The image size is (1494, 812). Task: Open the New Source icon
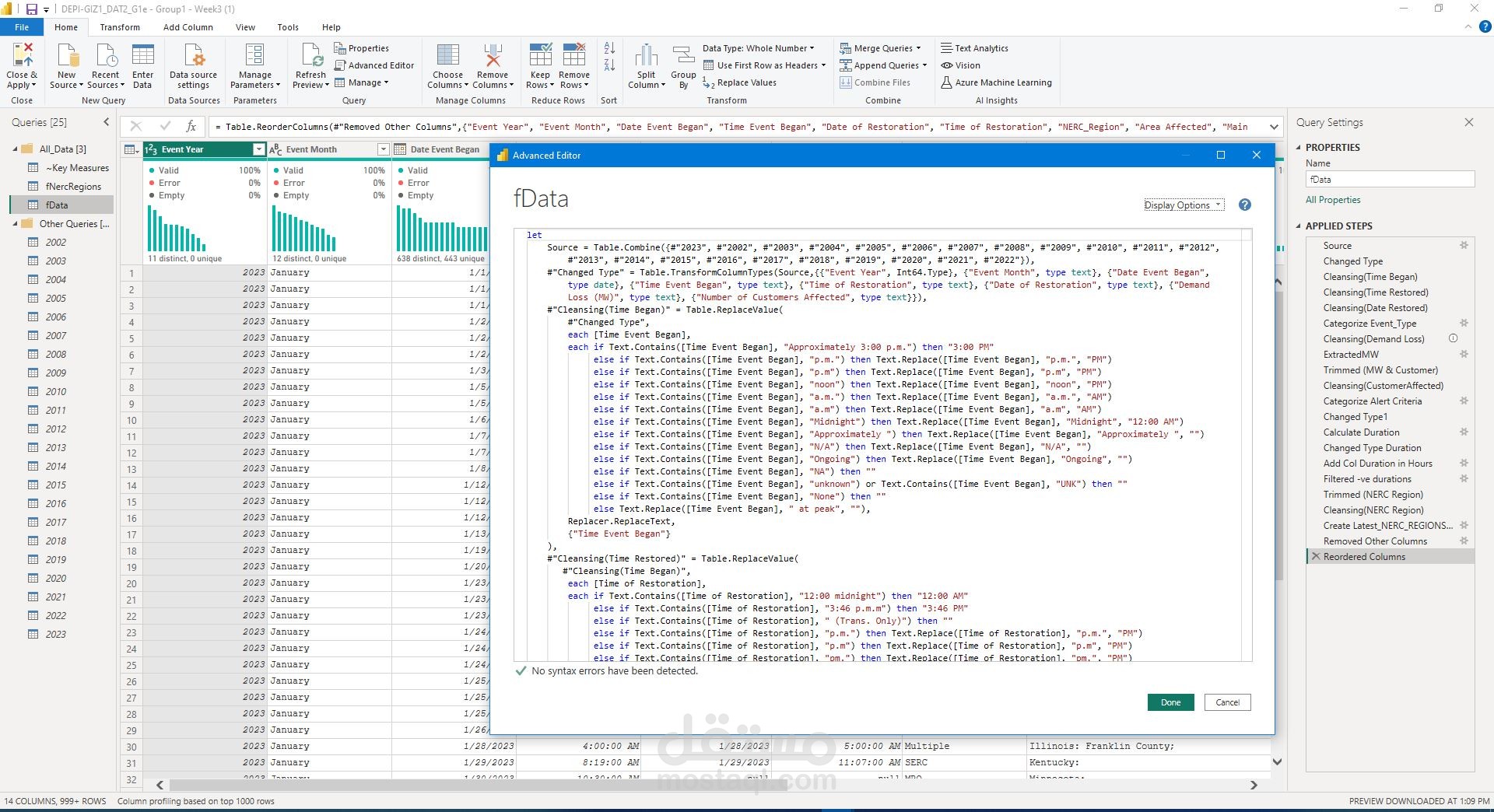[x=67, y=56]
